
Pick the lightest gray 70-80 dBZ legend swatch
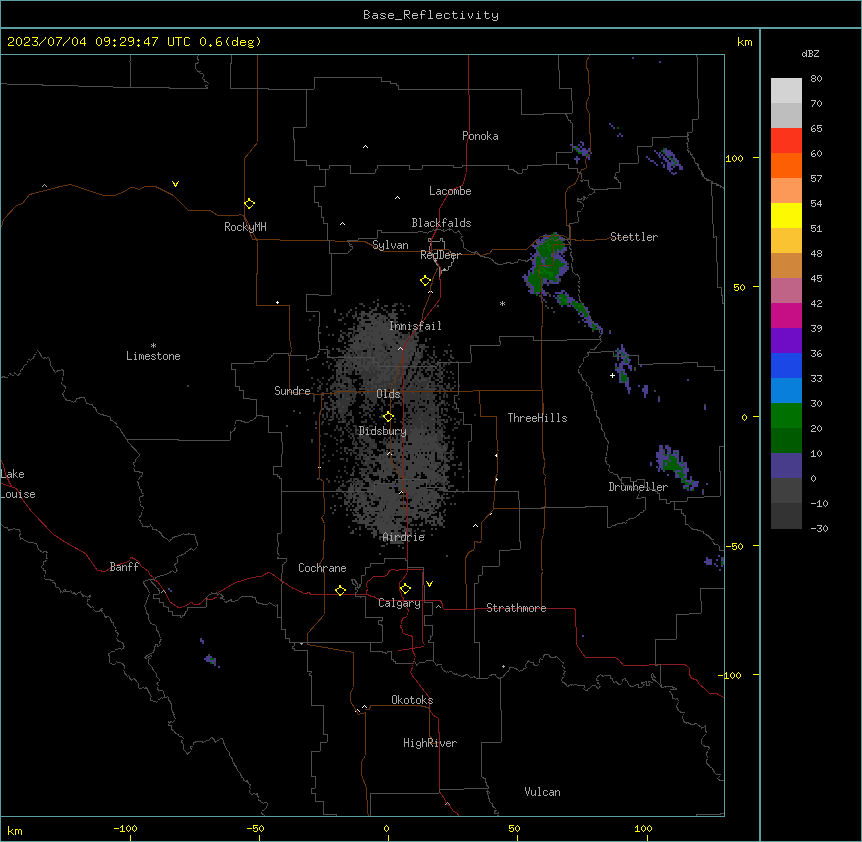click(x=786, y=90)
